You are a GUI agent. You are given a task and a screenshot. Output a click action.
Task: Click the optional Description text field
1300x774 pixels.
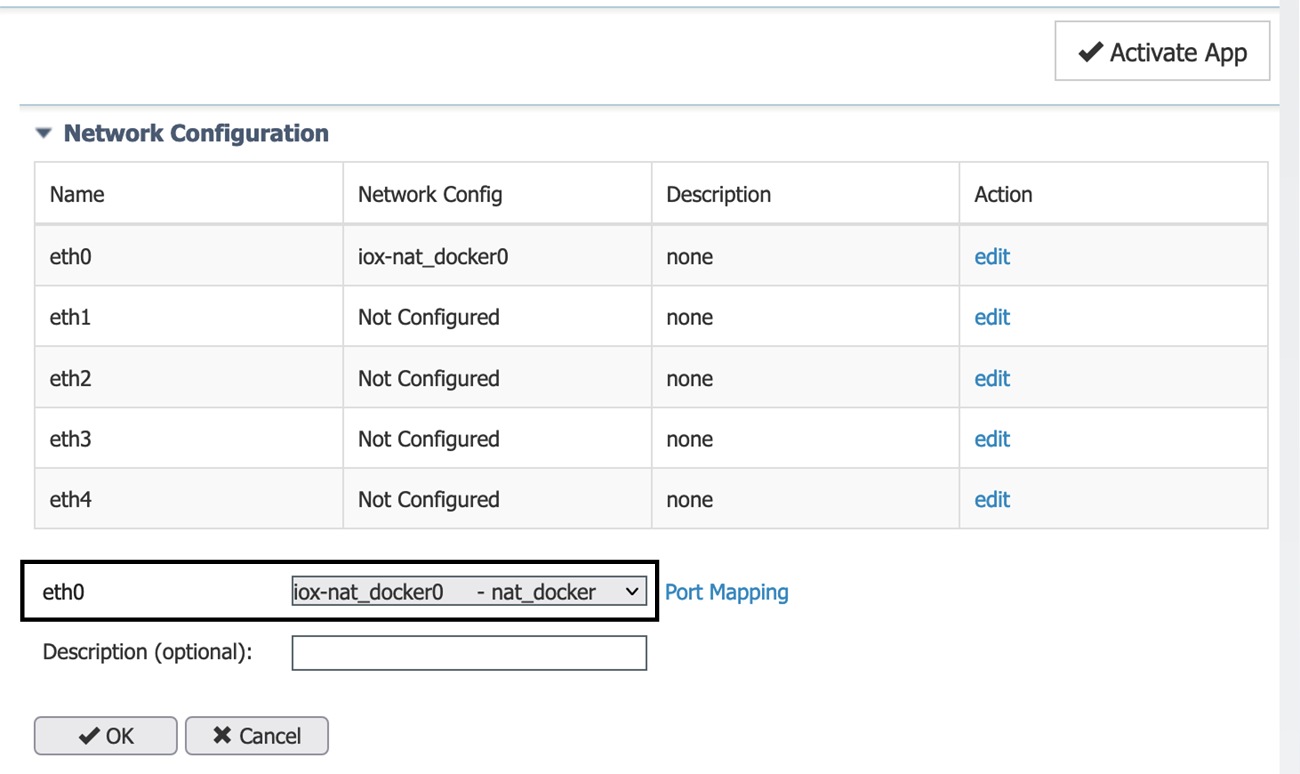pyautogui.click(x=468, y=652)
